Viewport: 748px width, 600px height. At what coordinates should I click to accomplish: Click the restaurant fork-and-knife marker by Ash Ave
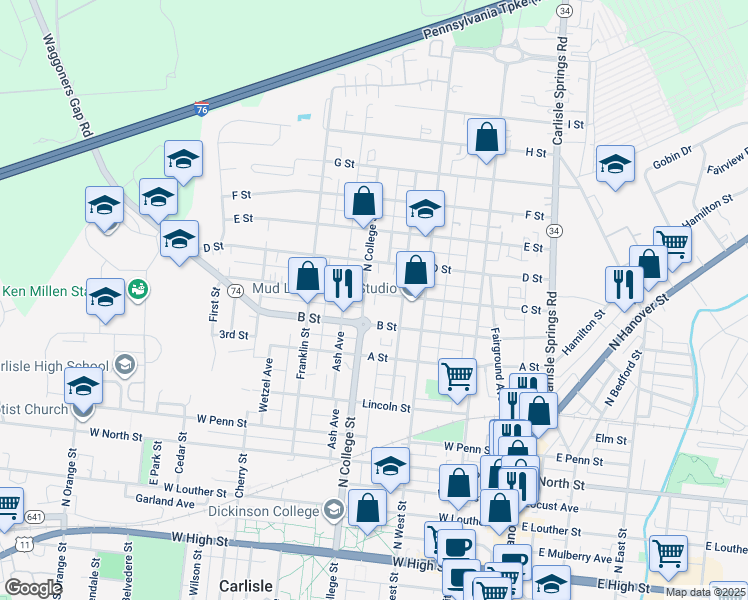click(344, 284)
